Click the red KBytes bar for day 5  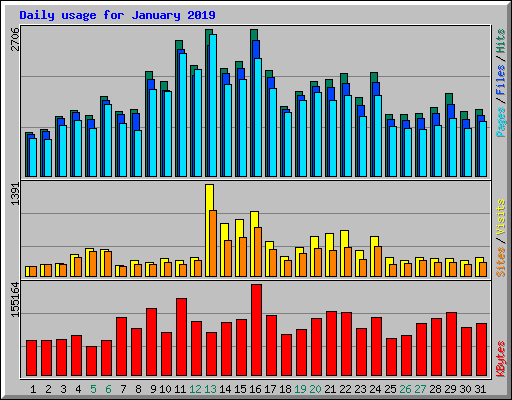91,361
